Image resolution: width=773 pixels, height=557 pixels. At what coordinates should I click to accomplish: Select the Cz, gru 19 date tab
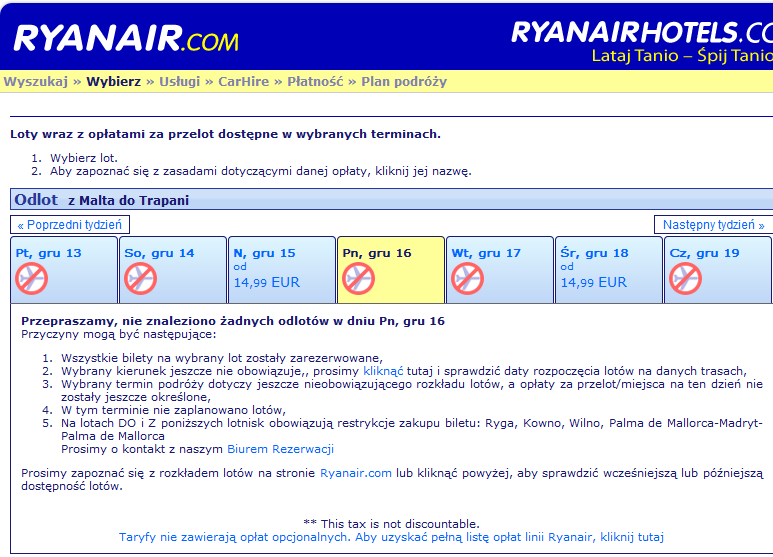click(x=718, y=270)
